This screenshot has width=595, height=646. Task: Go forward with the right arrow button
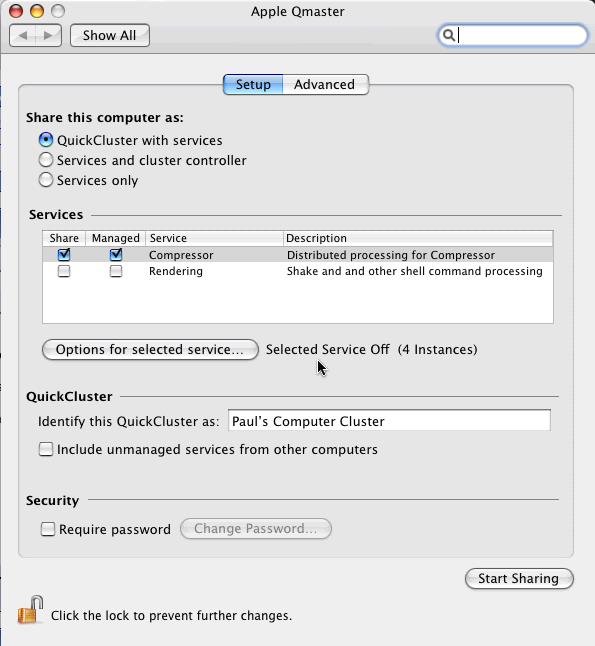pos(49,35)
